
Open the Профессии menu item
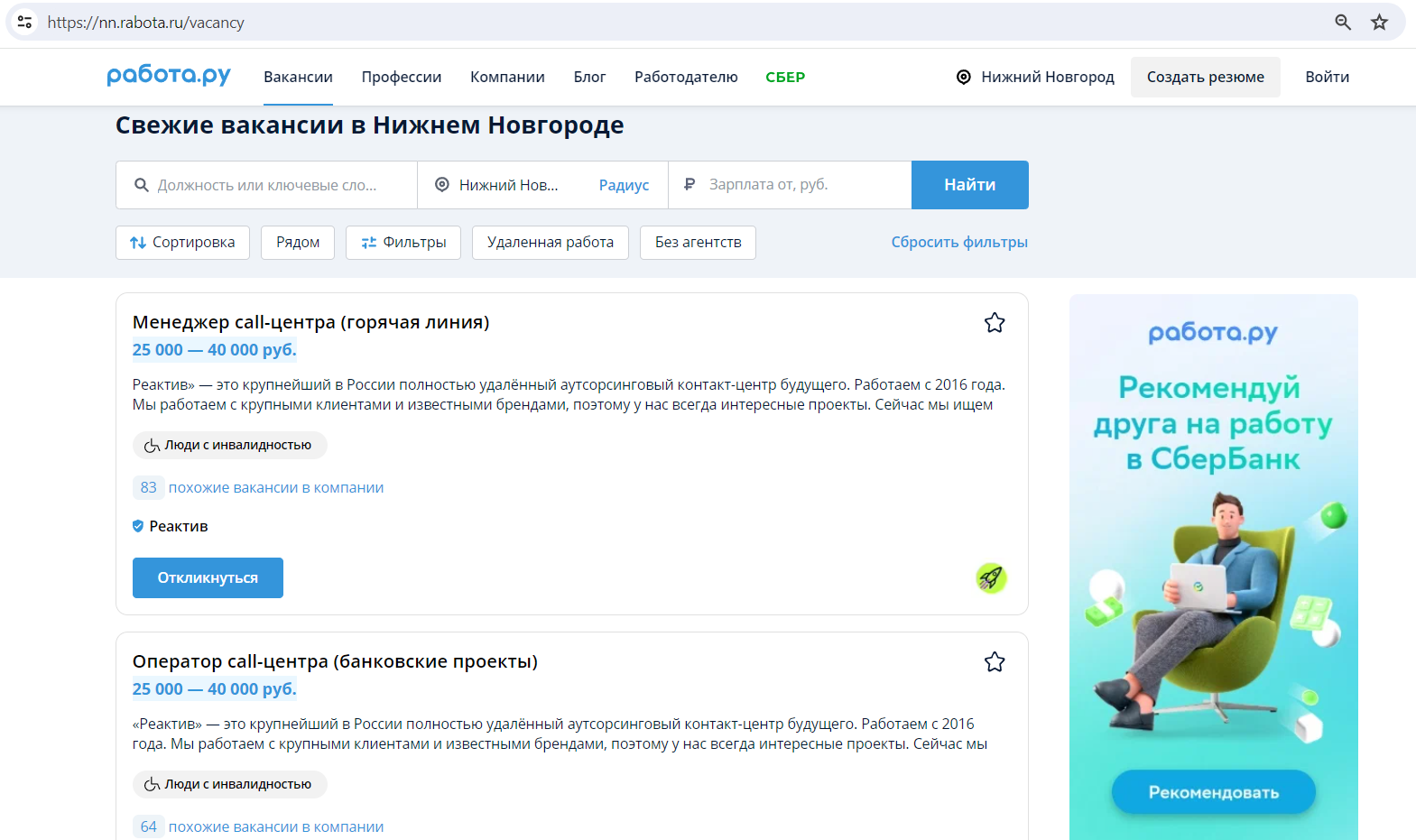click(402, 78)
